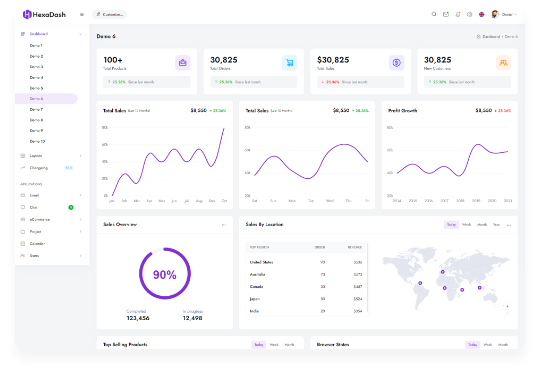The image size is (540, 374).
Task: Zoom in on the world map
Action: coord(507,306)
